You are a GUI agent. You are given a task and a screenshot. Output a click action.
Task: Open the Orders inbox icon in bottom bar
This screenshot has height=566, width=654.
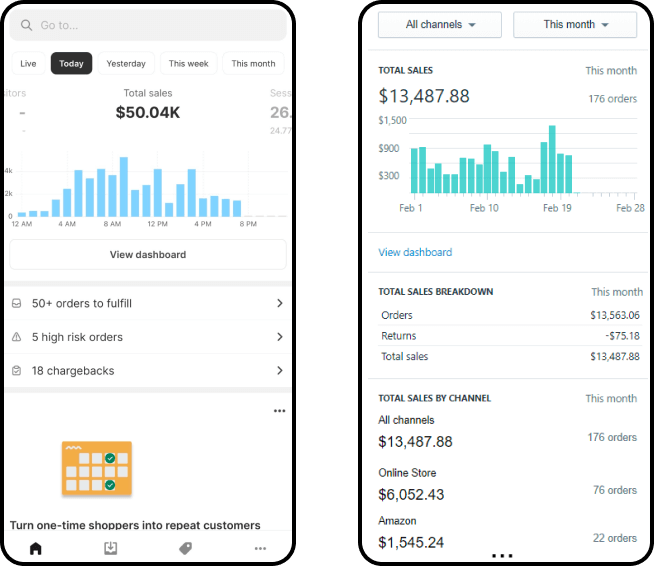(111, 548)
